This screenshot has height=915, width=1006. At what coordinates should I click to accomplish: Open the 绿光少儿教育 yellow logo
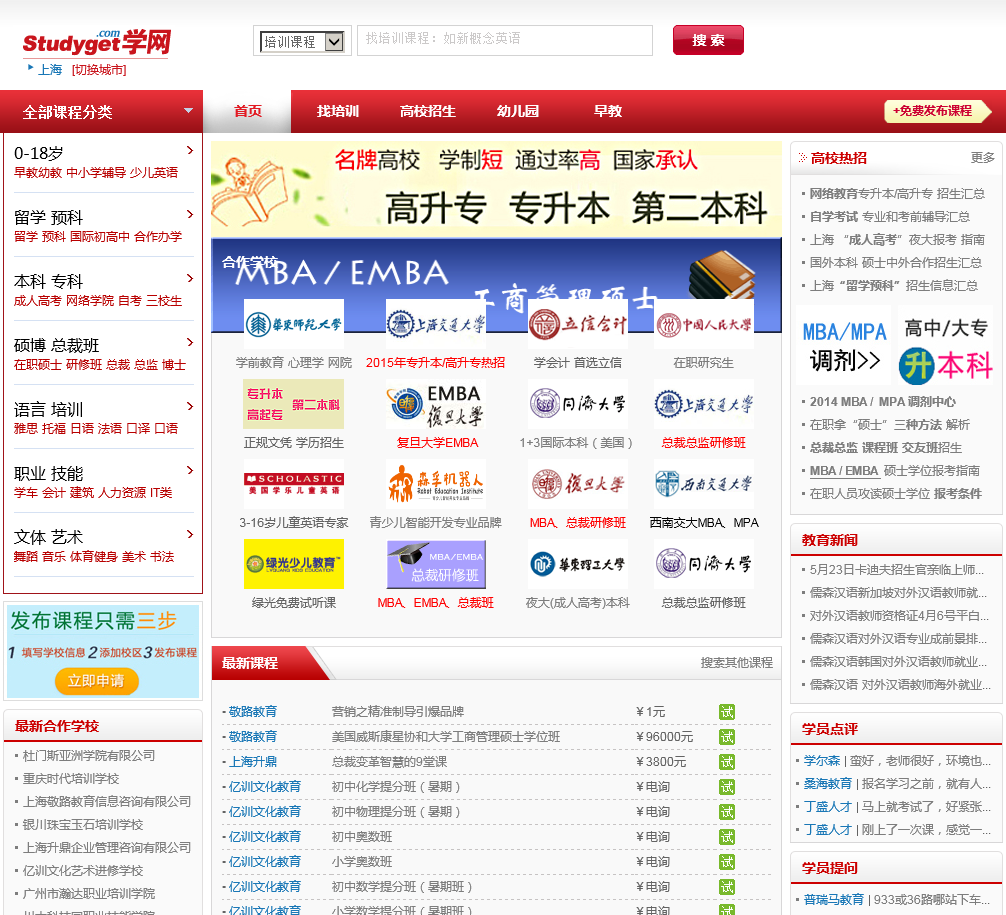click(294, 564)
